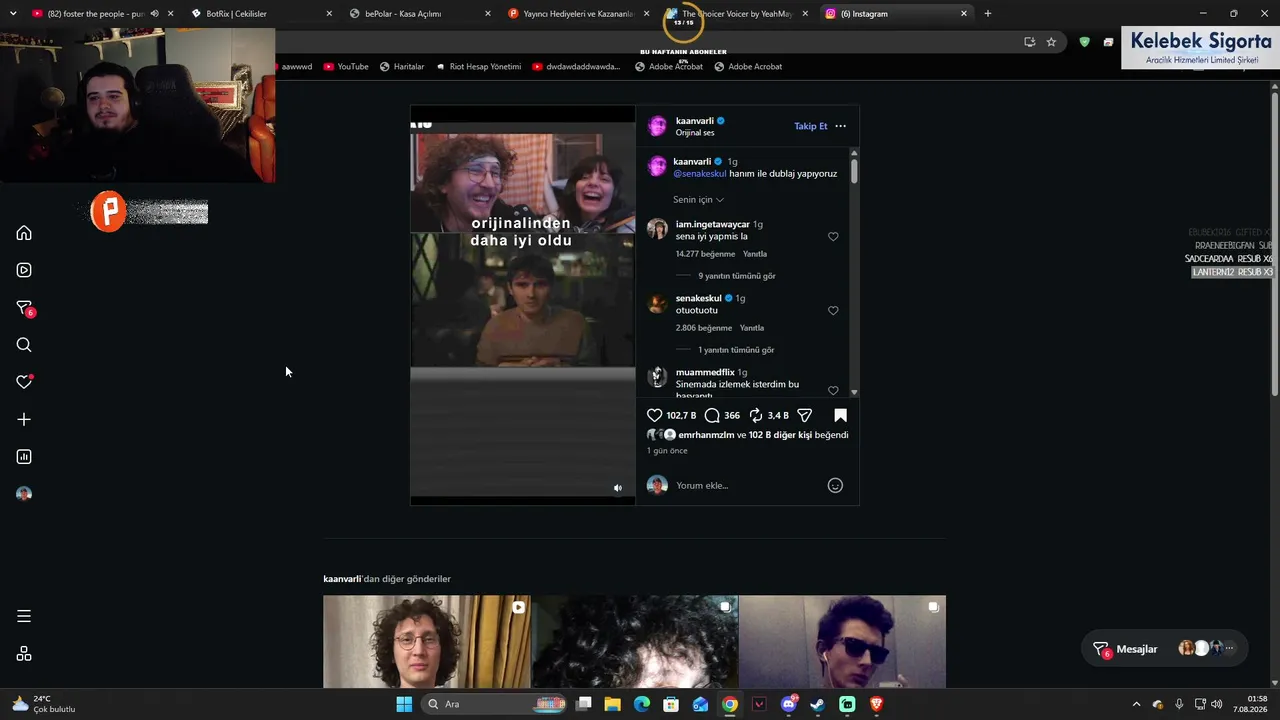Viewport: 1280px width, 720px height.
Task: Repost the reel using the repost icon
Action: coord(756,415)
